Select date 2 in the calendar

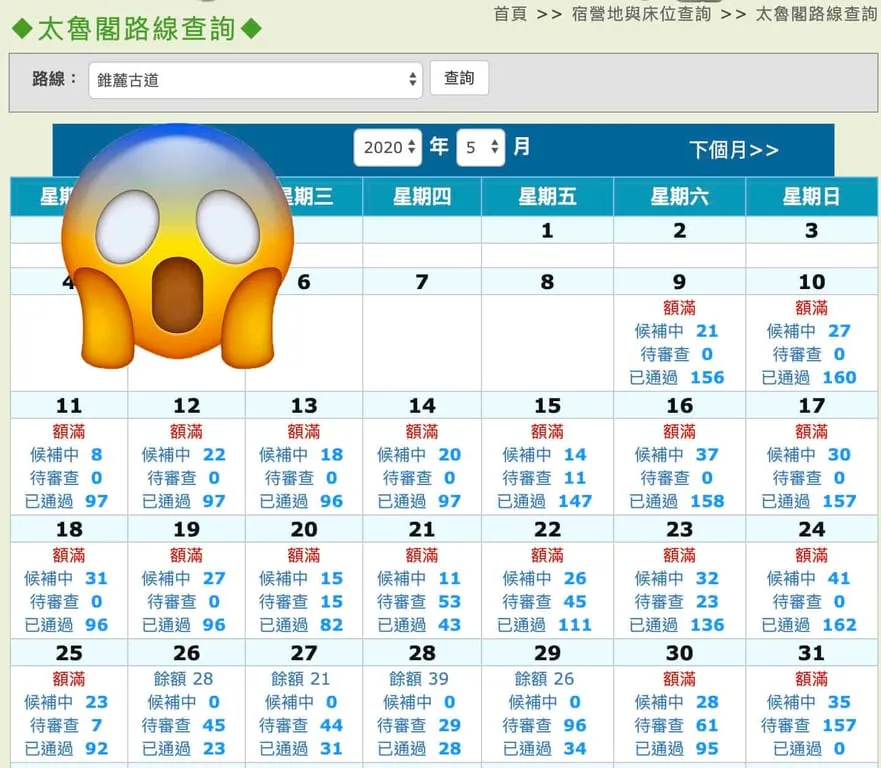[x=679, y=230]
